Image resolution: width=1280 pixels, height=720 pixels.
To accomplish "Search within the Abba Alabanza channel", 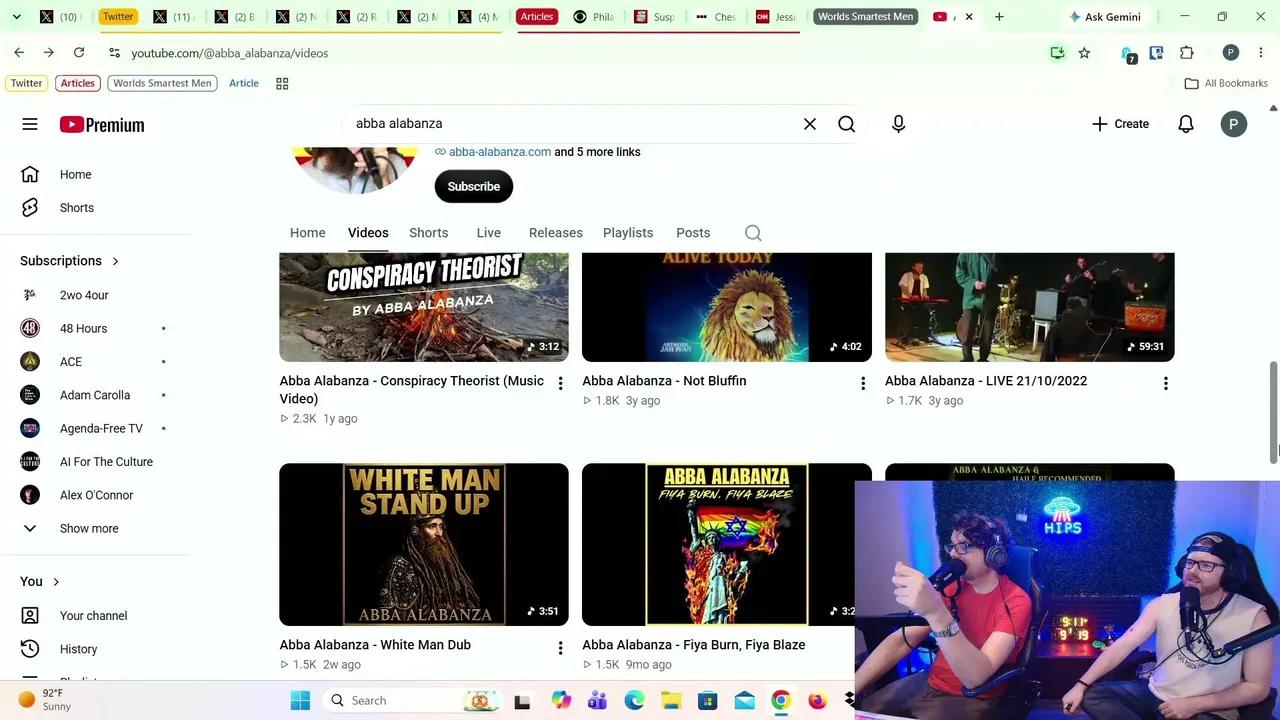I will 753,233.
